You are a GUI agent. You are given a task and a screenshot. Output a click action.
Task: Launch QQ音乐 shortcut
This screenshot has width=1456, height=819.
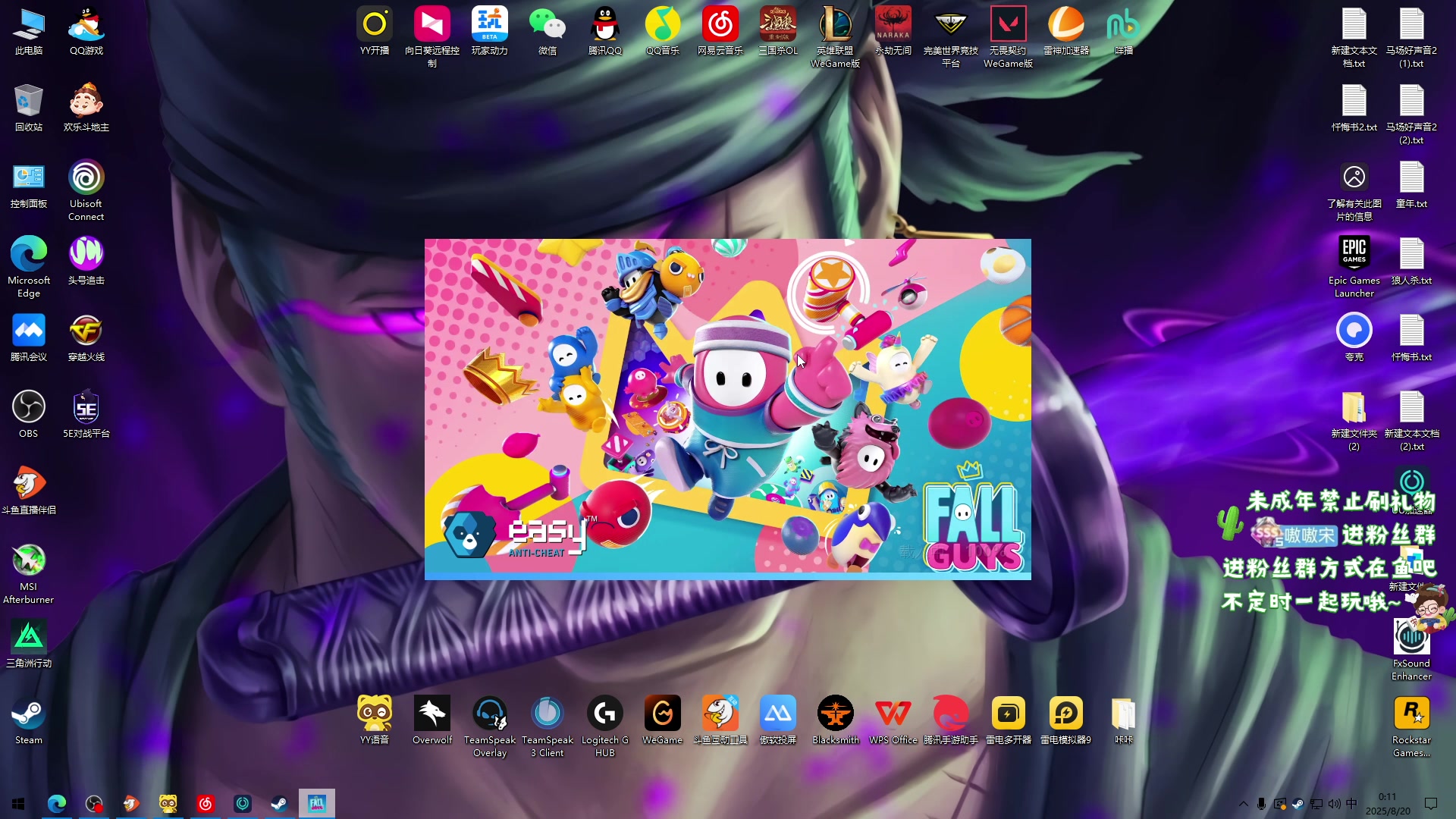(663, 32)
